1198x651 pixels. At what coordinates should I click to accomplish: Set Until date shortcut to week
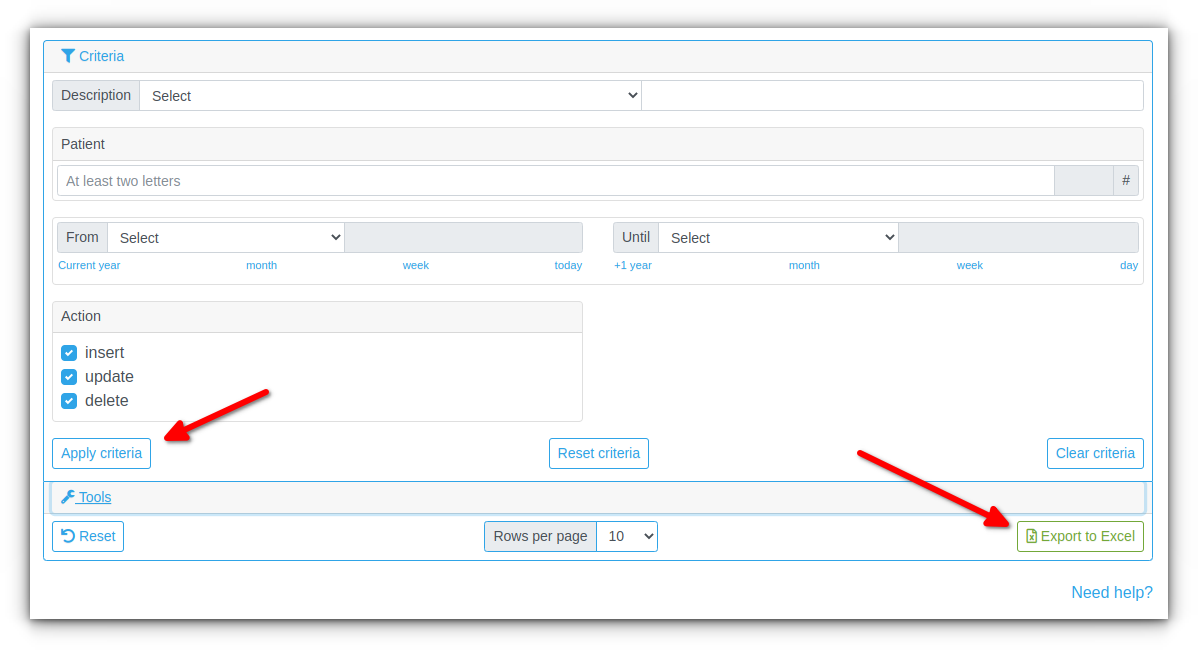(x=970, y=265)
